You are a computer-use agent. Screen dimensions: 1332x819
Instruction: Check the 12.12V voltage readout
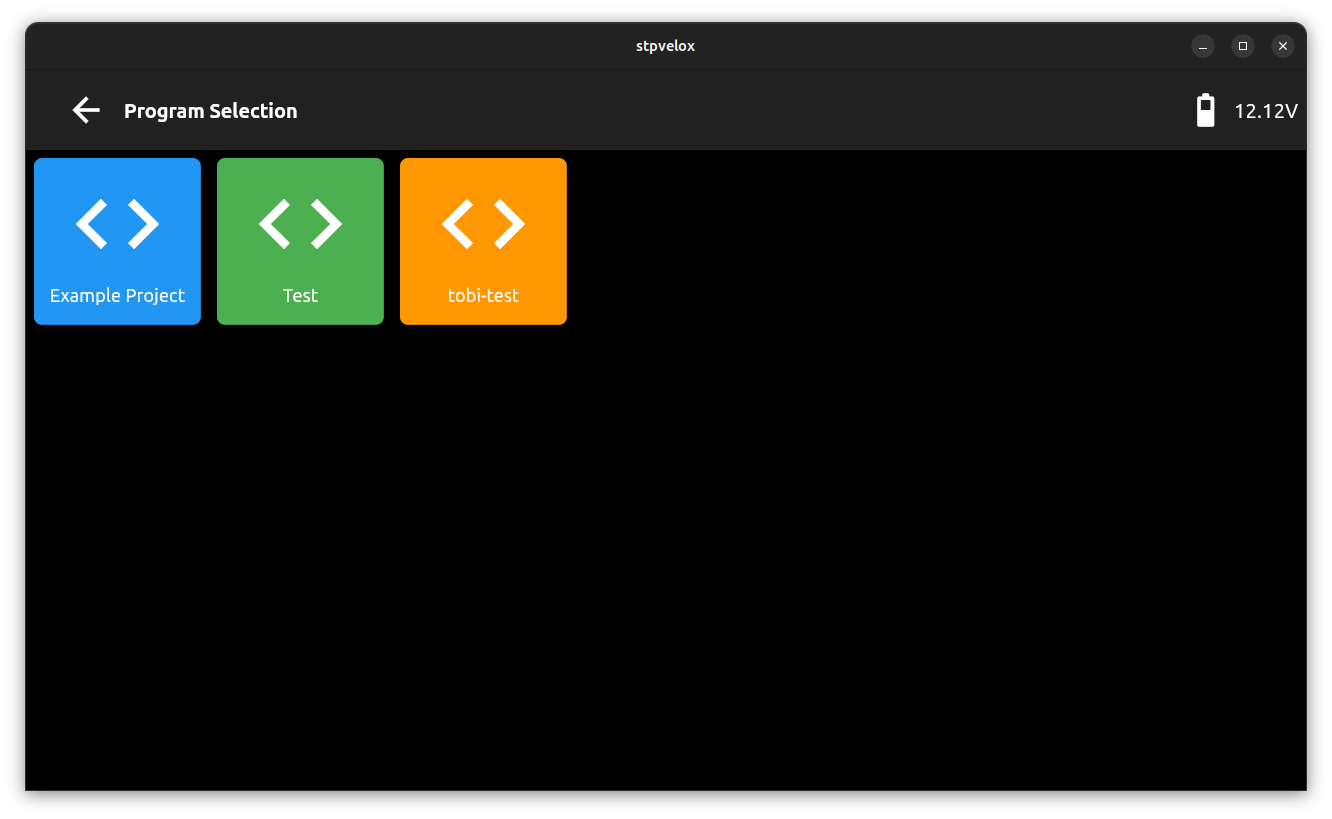[x=1266, y=111]
